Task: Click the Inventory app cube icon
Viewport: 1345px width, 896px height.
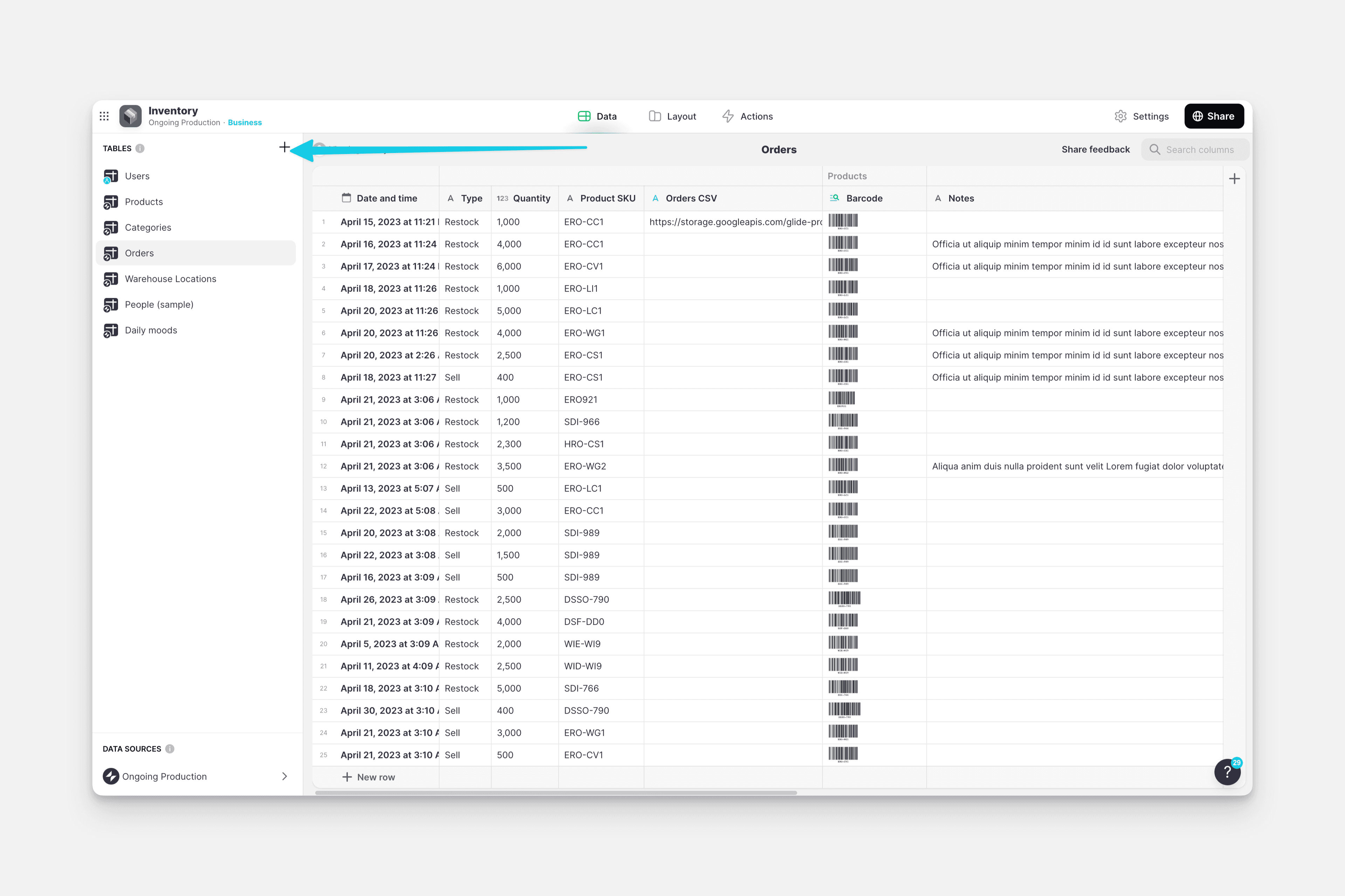Action: point(130,116)
